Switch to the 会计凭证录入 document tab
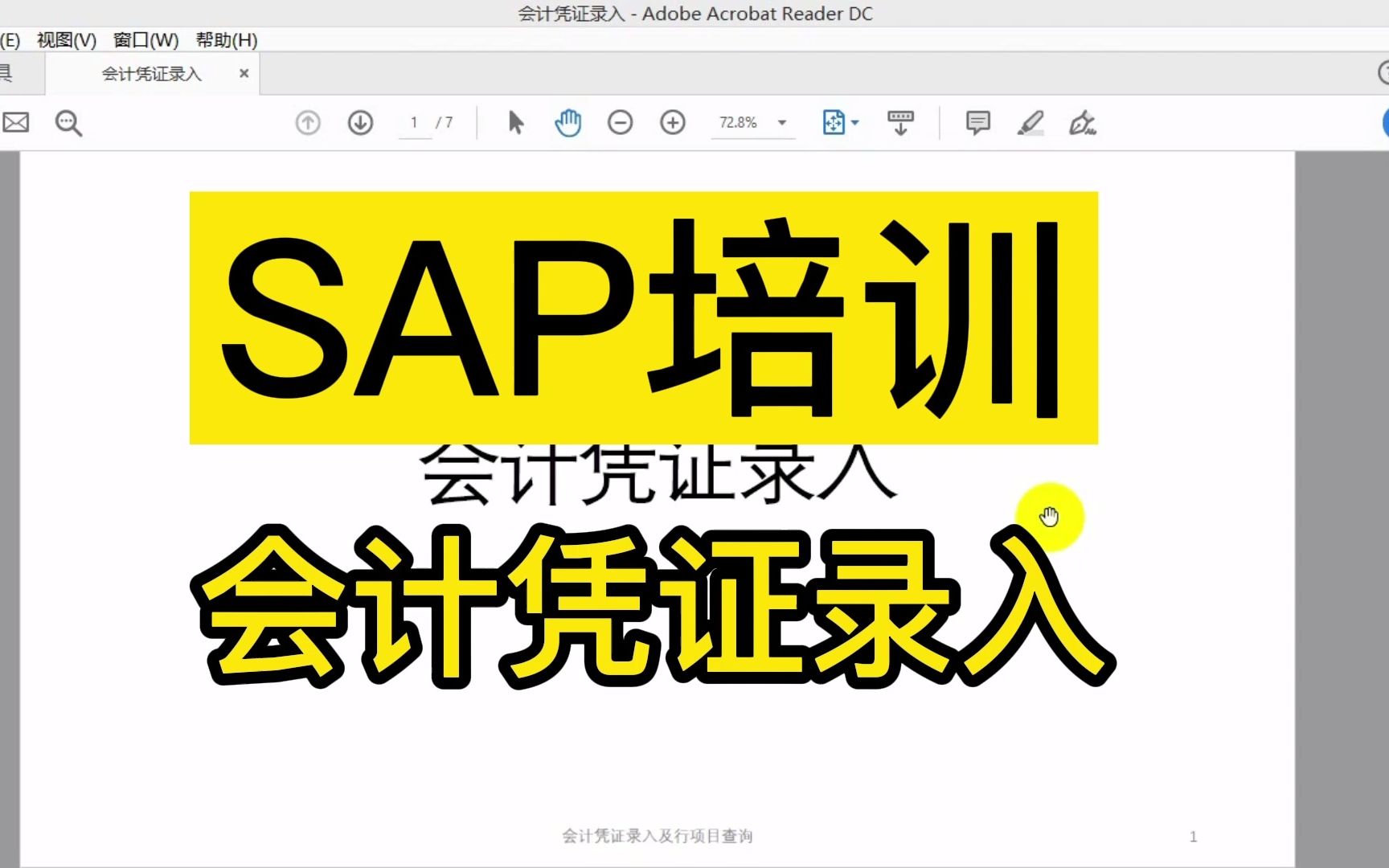Screen dimensions: 1389x868 pos(151,74)
